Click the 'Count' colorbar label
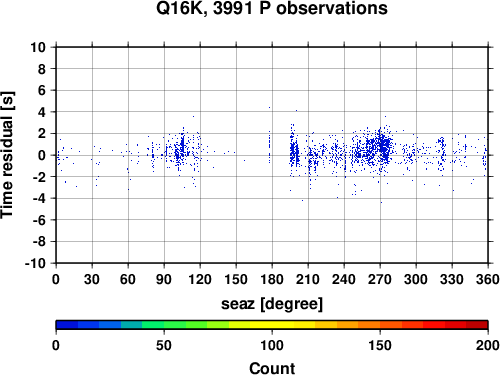The width and height of the screenshot is (500, 375). (x=272, y=368)
